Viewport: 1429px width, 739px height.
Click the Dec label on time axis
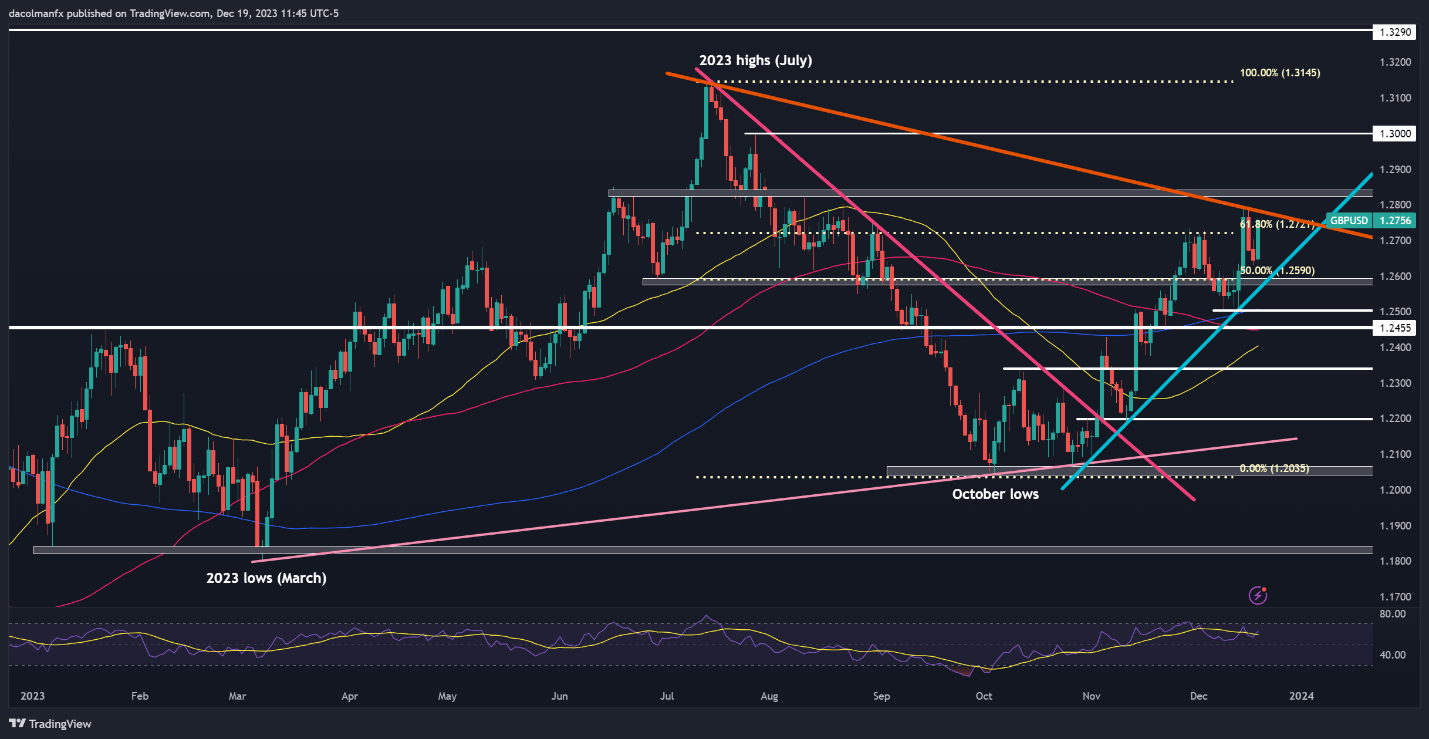[x=1198, y=694]
